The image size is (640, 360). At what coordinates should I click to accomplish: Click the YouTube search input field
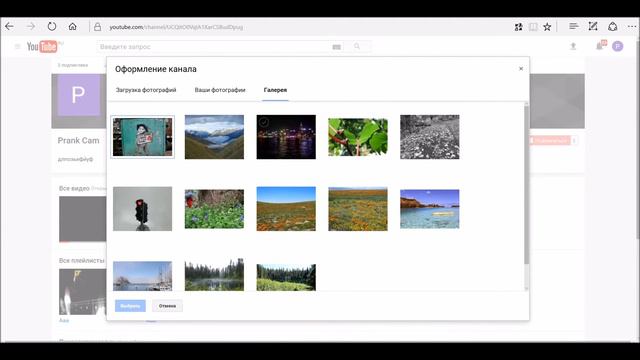click(214, 47)
